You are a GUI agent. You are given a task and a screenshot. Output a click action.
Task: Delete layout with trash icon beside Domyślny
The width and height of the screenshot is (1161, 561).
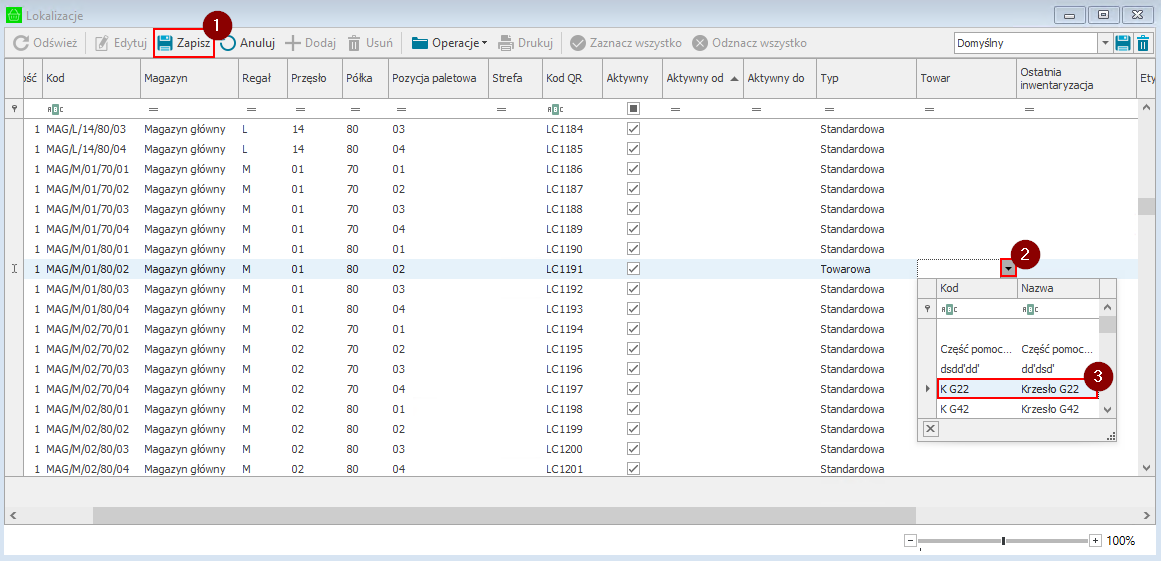(x=1143, y=43)
